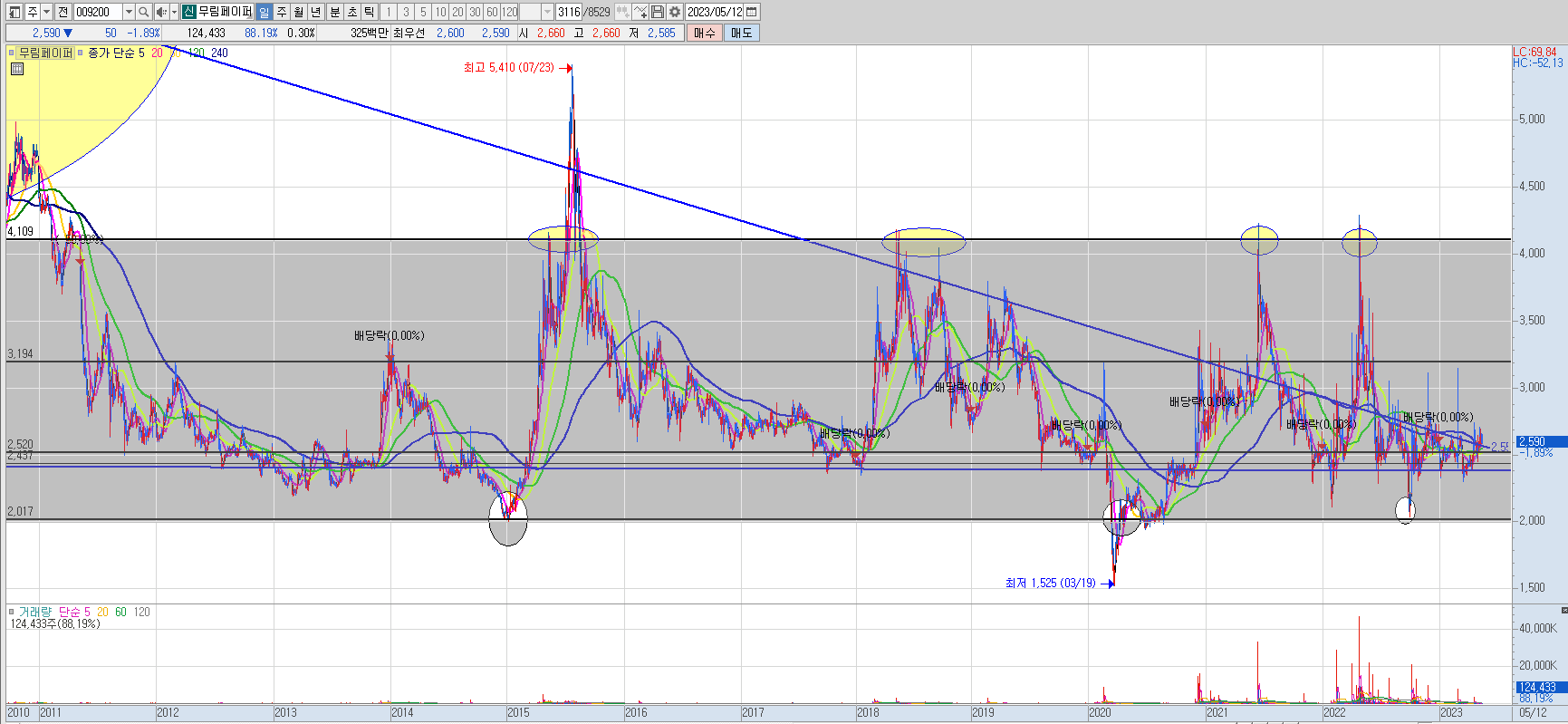Click the 무림페이퍼 chart legend label
Image resolution: width=1568 pixels, height=724 pixels.
(45, 53)
